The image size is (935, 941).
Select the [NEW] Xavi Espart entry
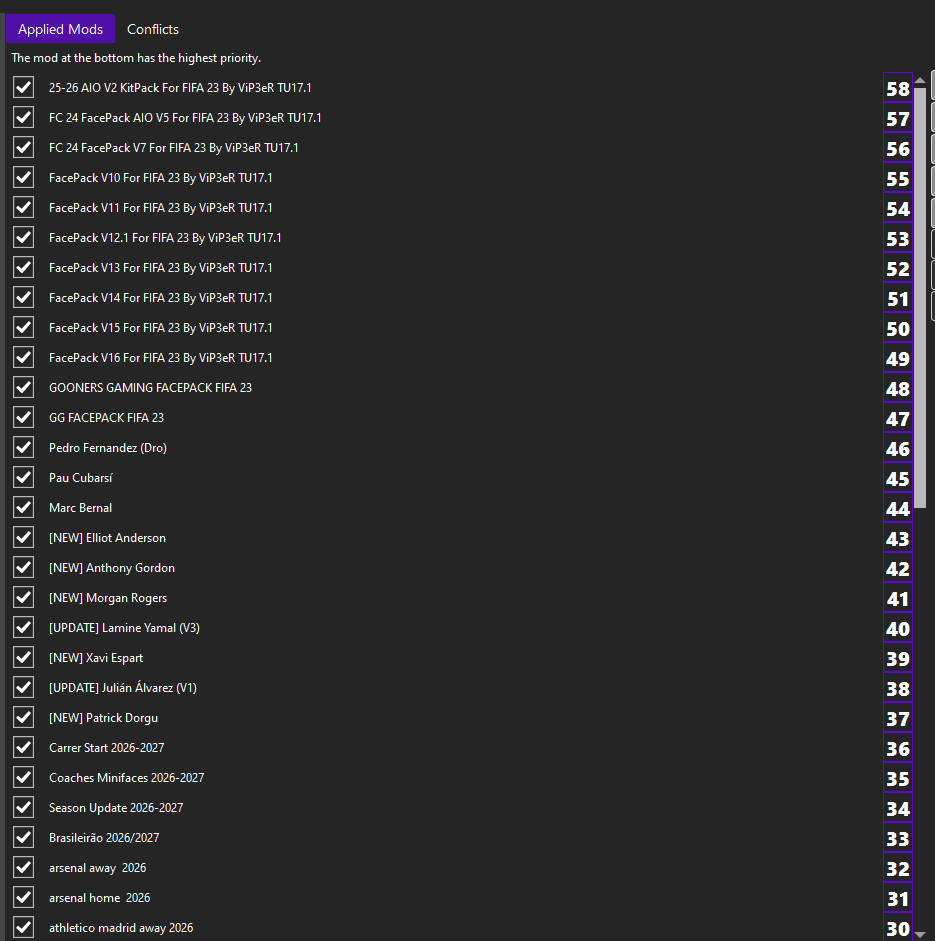click(96, 658)
